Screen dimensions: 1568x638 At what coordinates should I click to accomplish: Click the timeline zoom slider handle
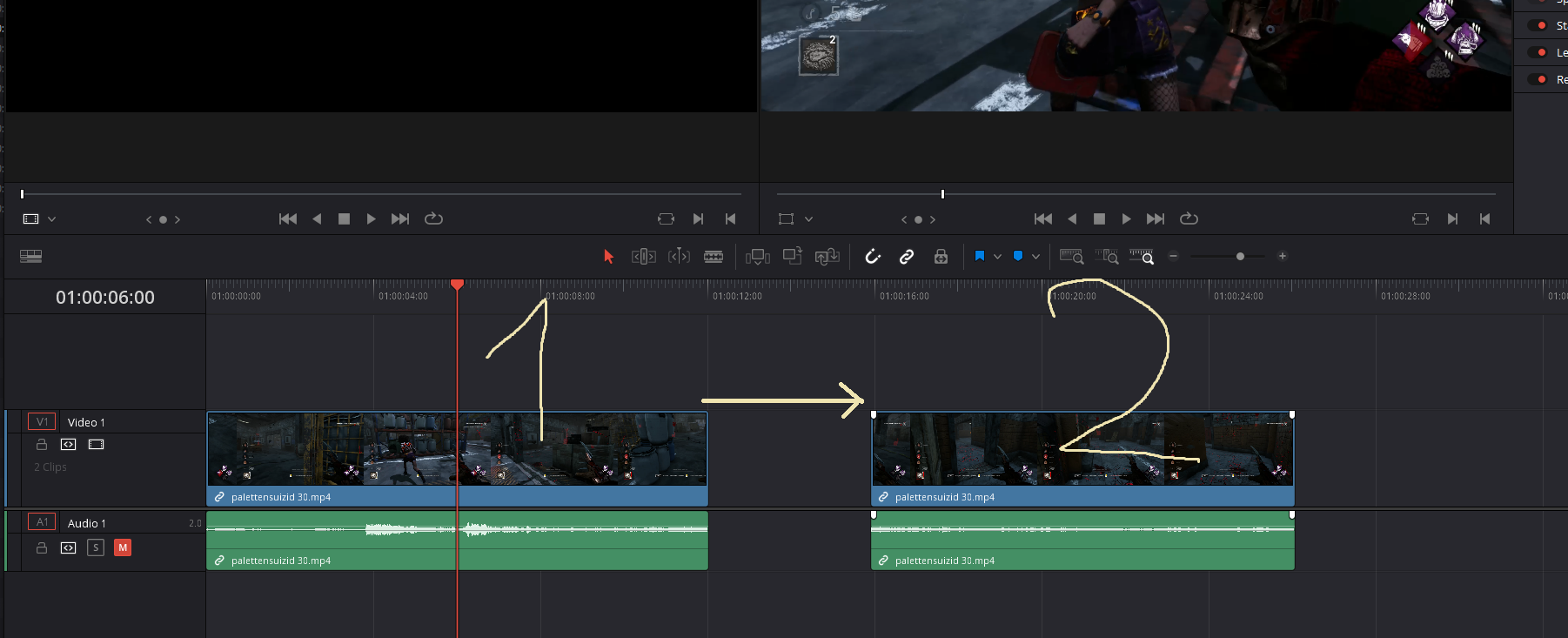click(1240, 256)
